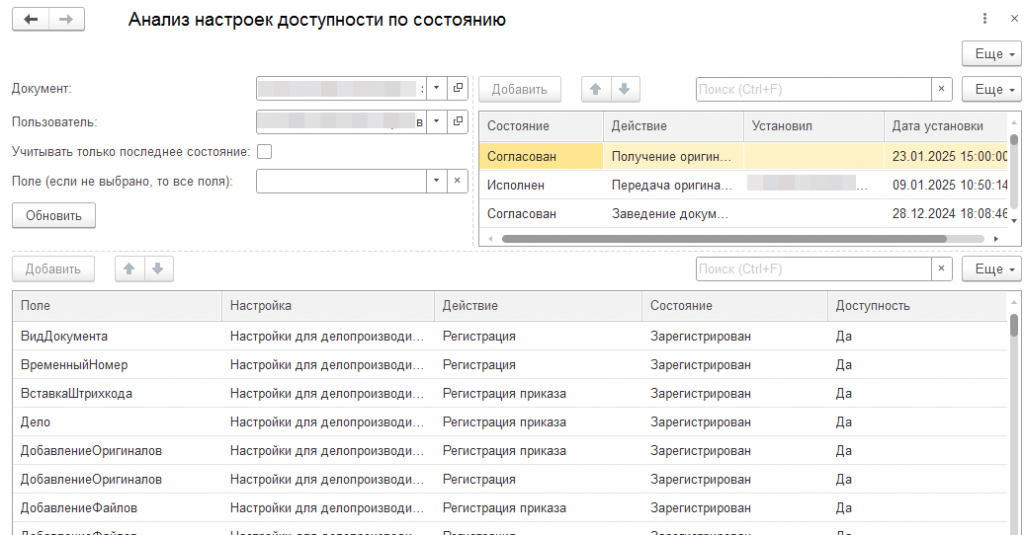Viewport: 1024px width, 535px height.
Task: Toggle 'Учитывать только последнее состояние' checkbox
Action: 265,152
